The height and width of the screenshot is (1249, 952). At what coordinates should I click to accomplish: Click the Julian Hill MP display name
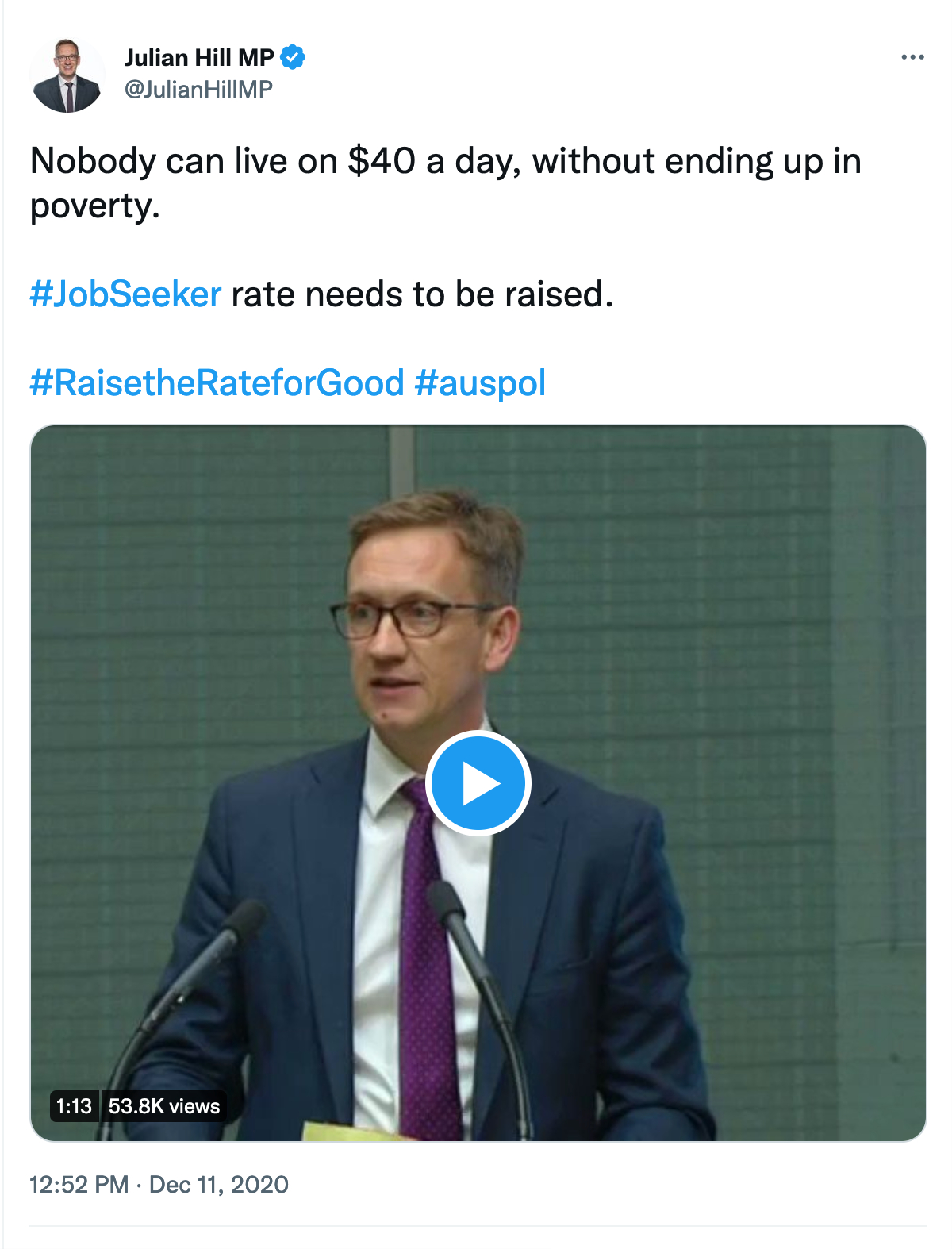[x=198, y=57]
